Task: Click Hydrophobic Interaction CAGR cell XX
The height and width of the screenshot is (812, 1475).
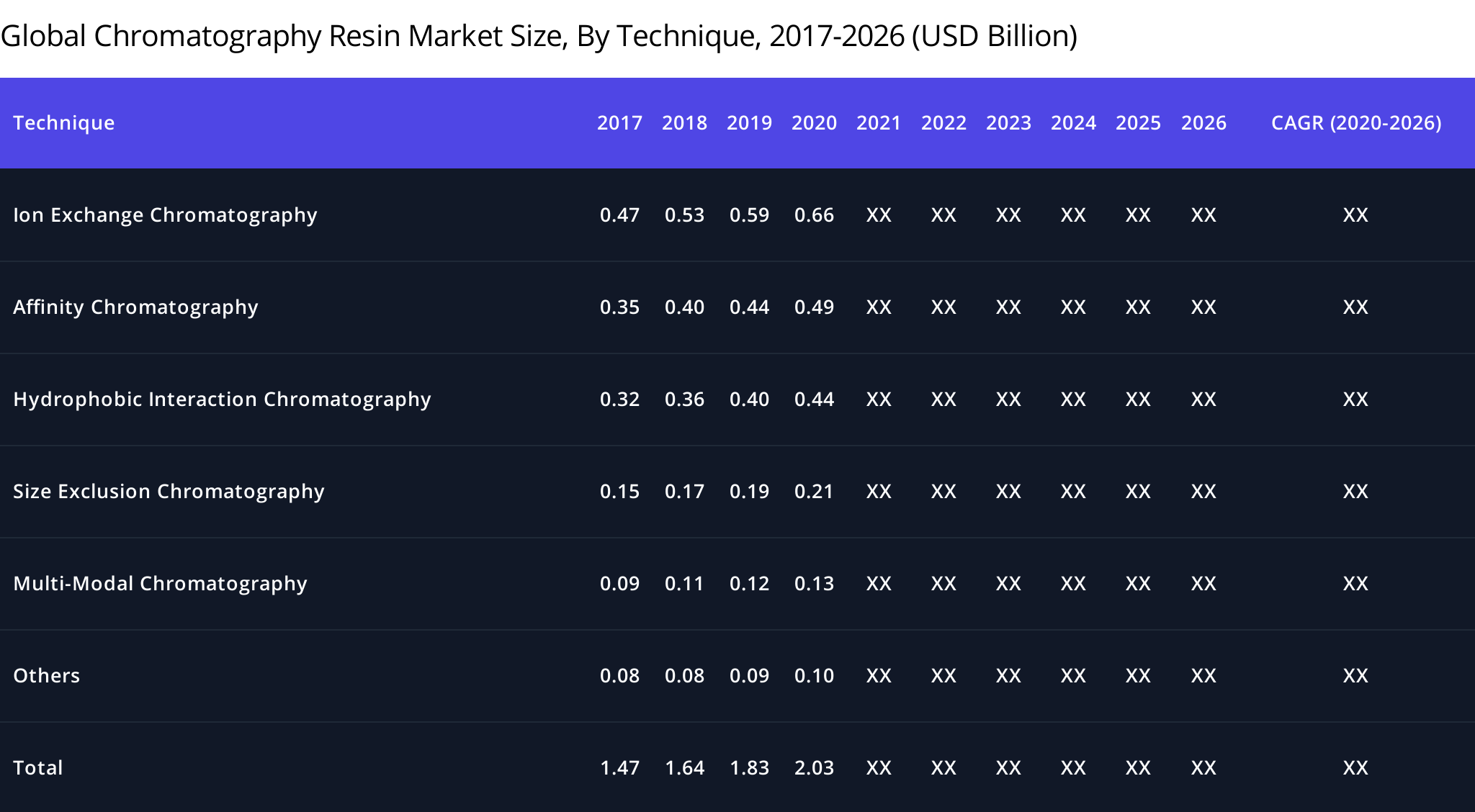Action: click(1355, 400)
